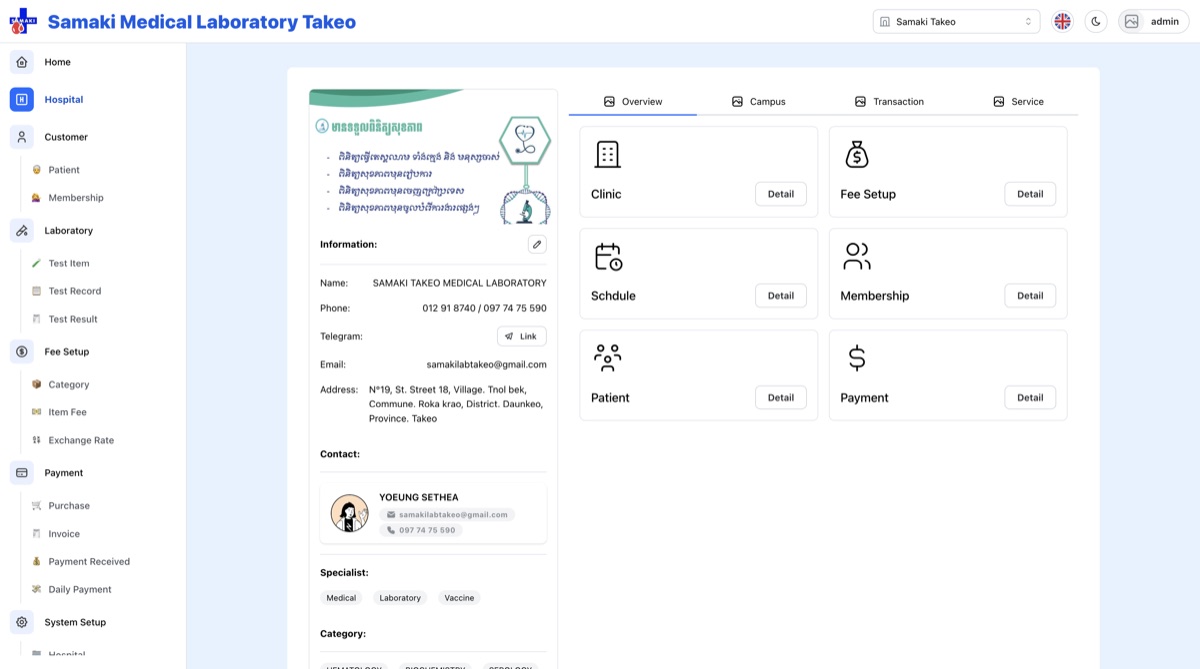Select the Hospital sidebar icon
Viewport: 1200px width, 669px height.
pyautogui.click(x=22, y=99)
